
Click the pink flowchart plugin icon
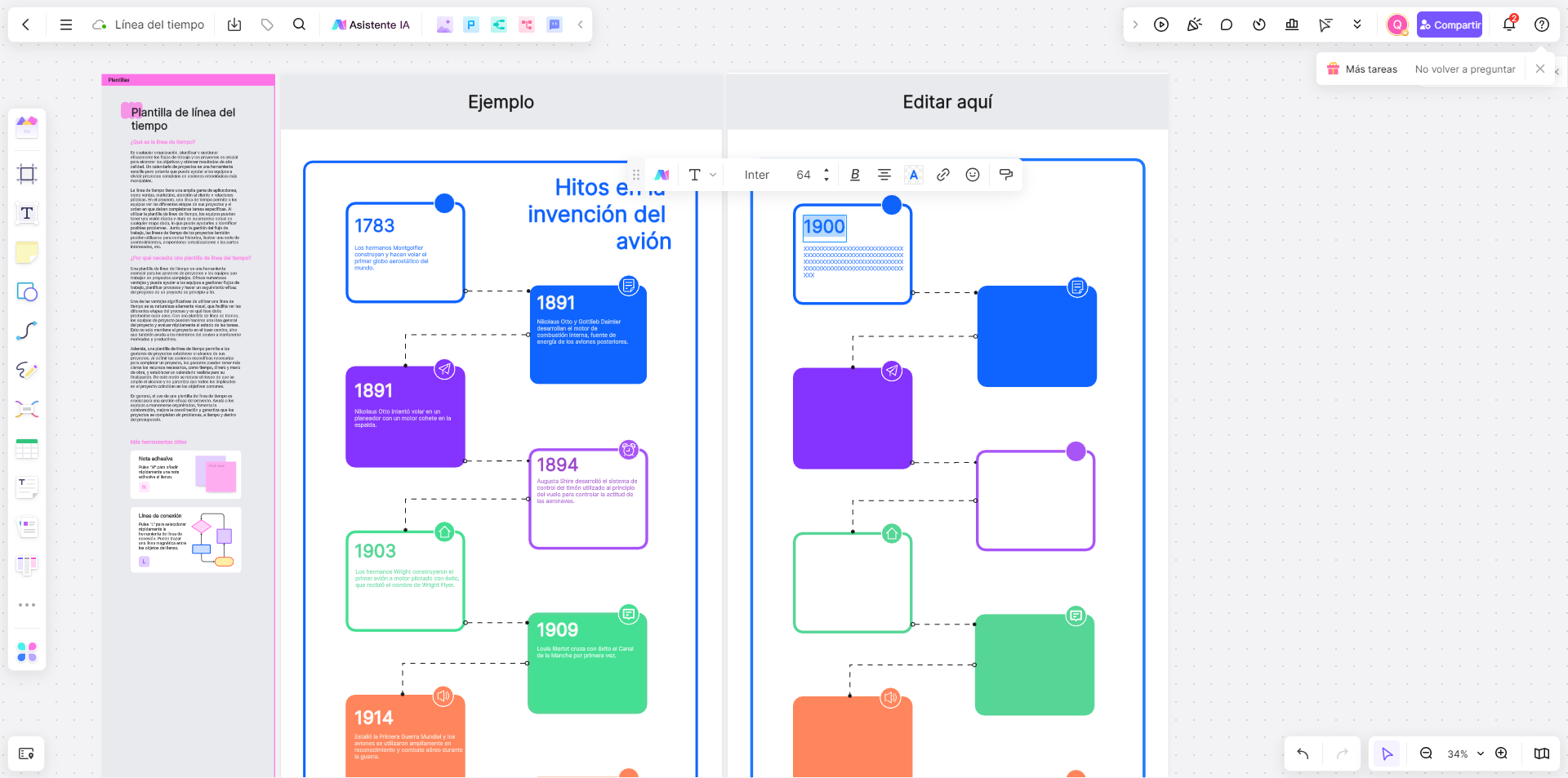pos(527,24)
